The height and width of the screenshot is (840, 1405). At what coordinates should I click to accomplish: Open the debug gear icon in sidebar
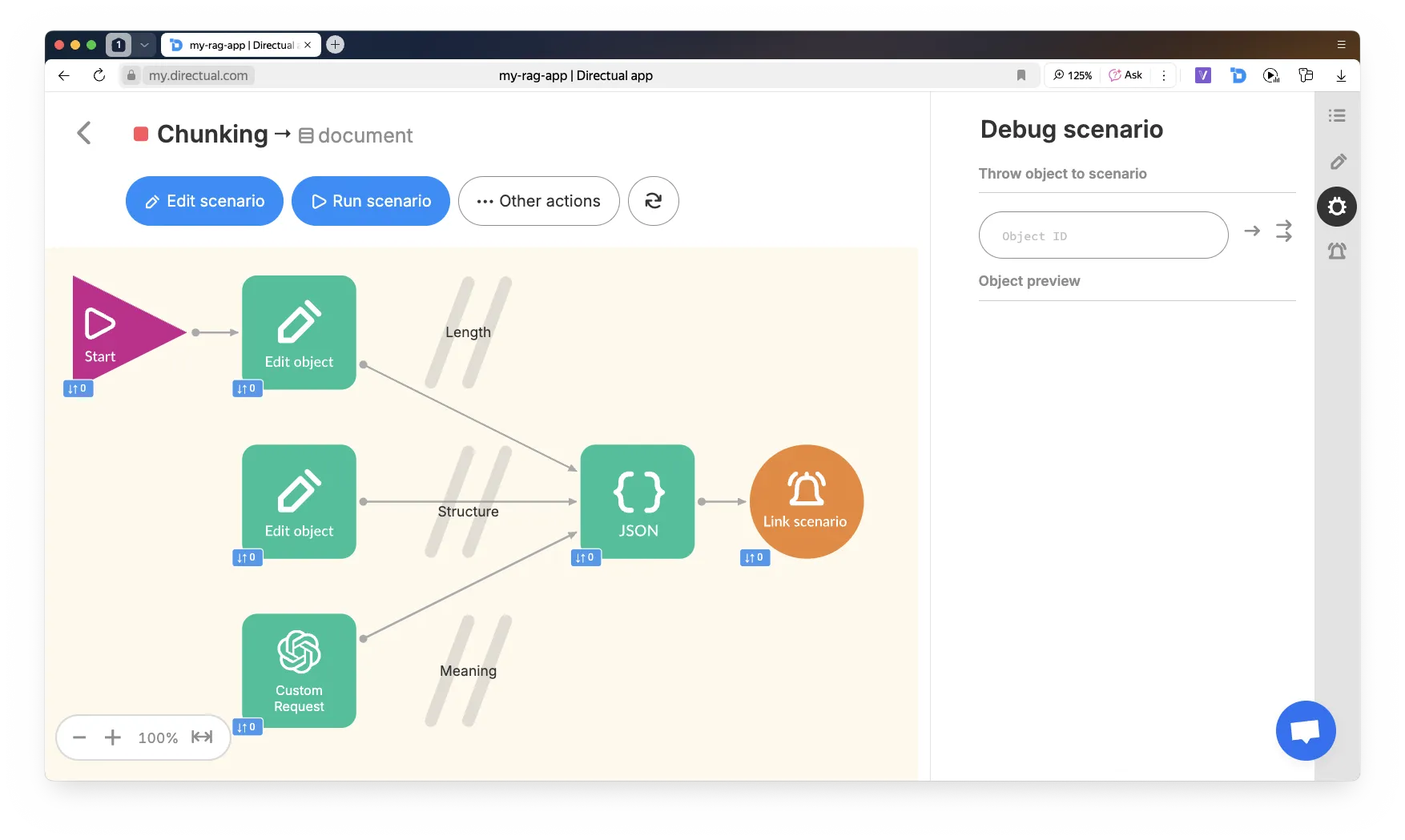(x=1336, y=207)
